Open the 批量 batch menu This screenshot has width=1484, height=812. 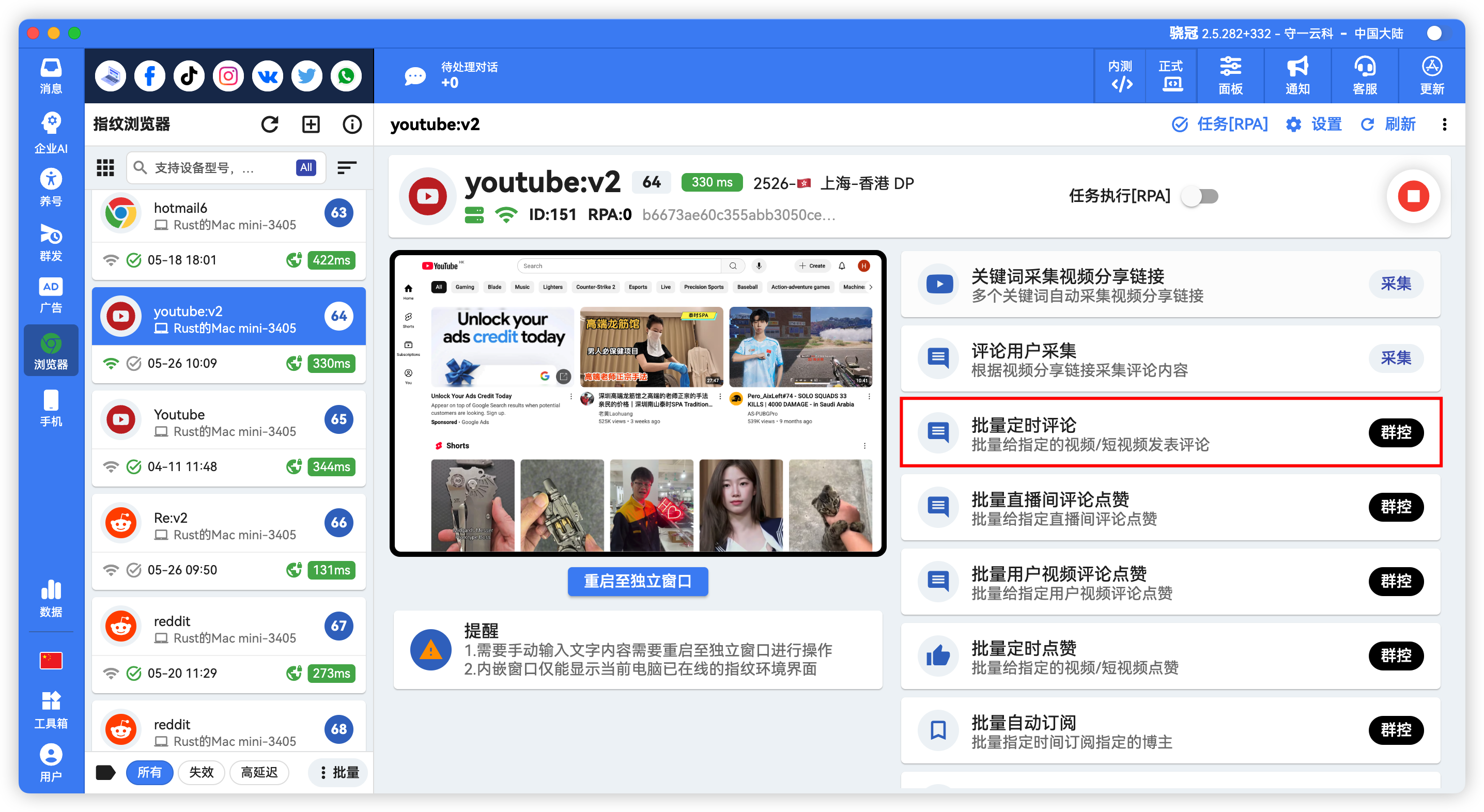[x=337, y=772]
